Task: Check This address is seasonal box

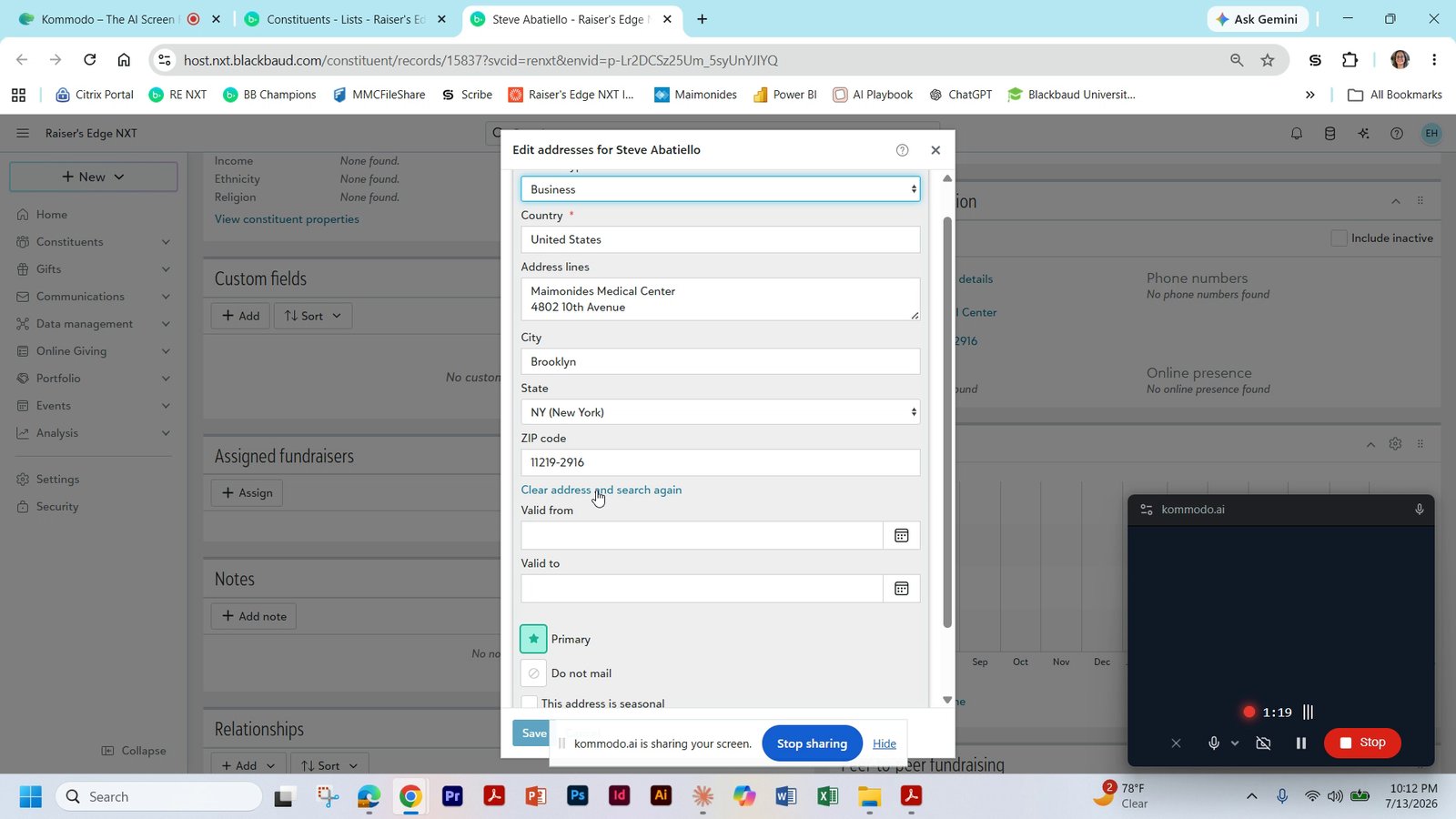Action: coord(530,703)
